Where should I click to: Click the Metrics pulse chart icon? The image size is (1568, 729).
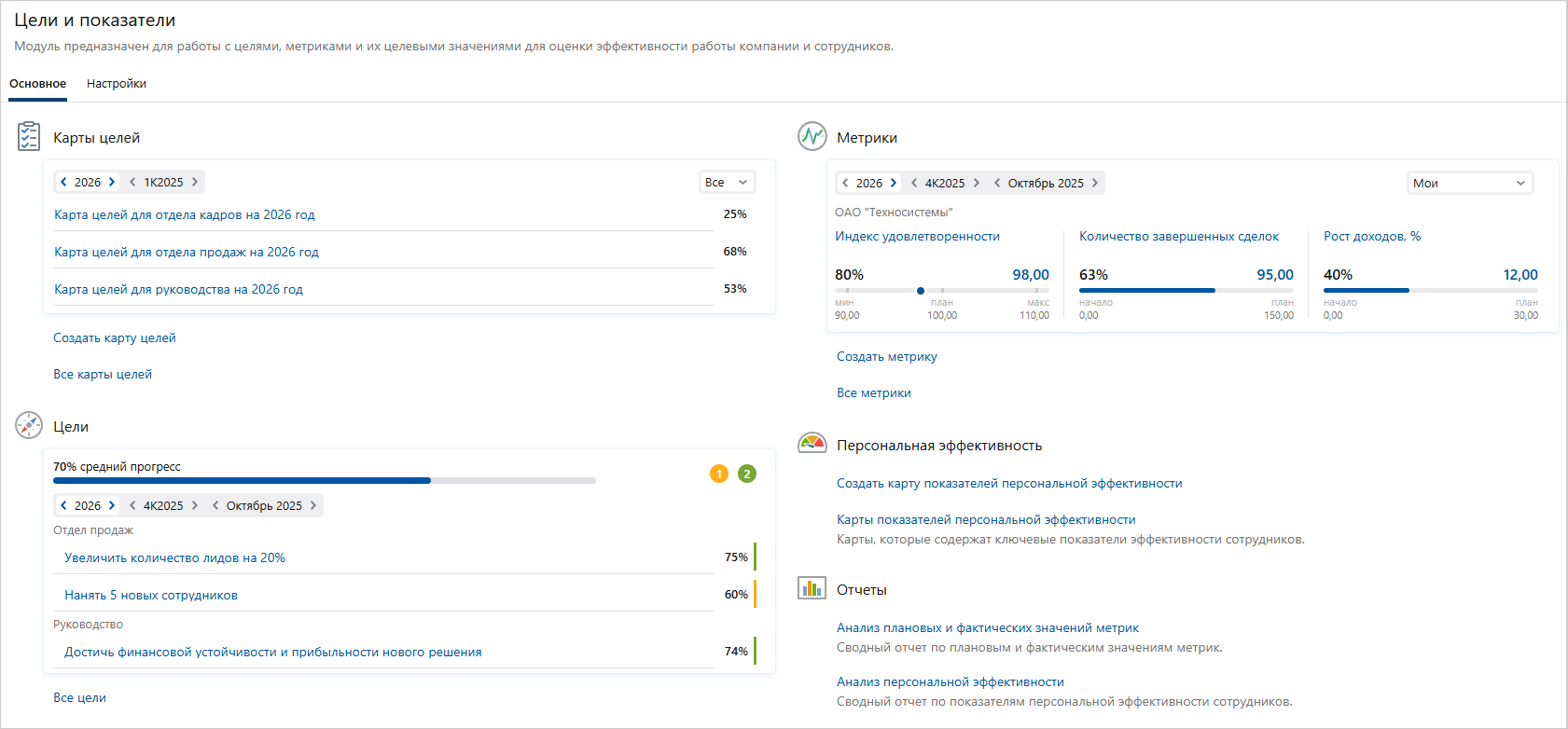pyautogui.click(x=812, y=136)
